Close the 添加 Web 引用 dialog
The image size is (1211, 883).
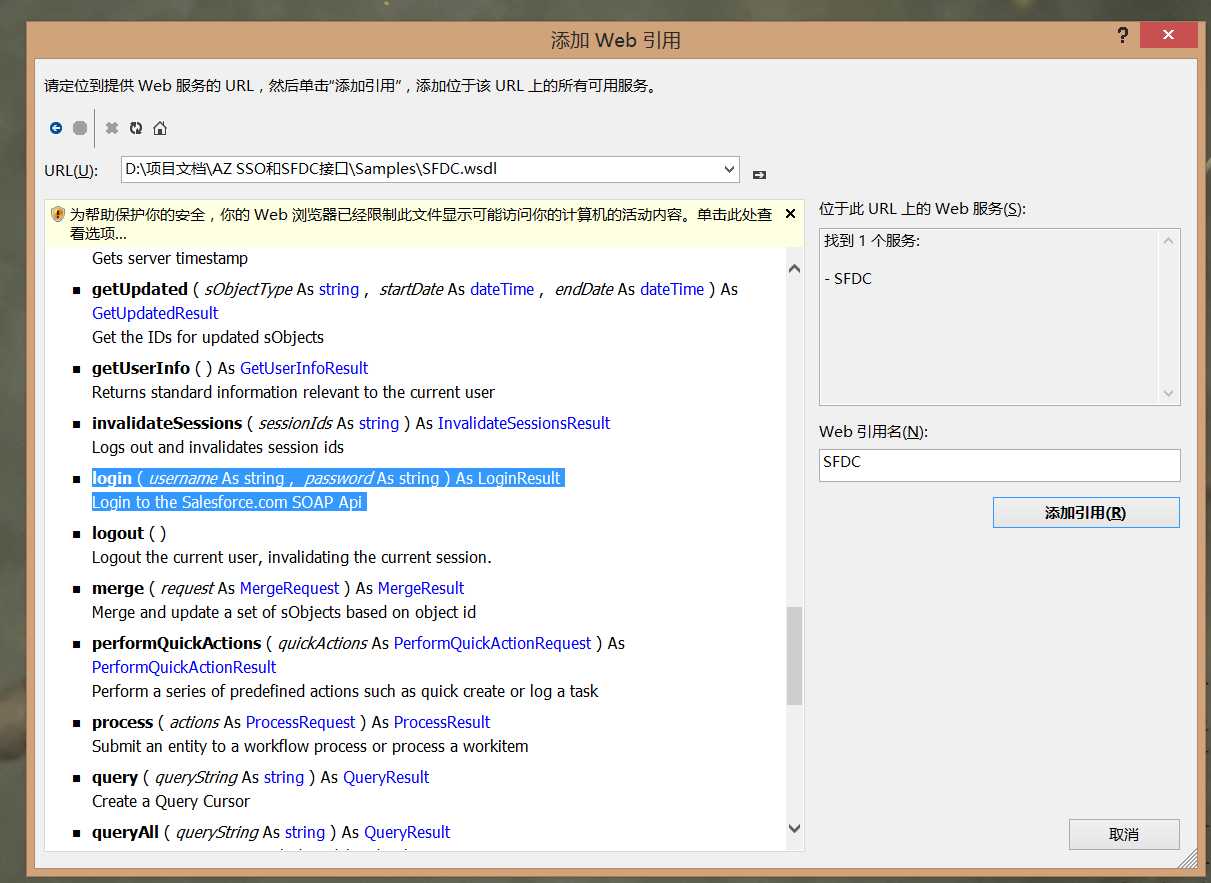1167,36
